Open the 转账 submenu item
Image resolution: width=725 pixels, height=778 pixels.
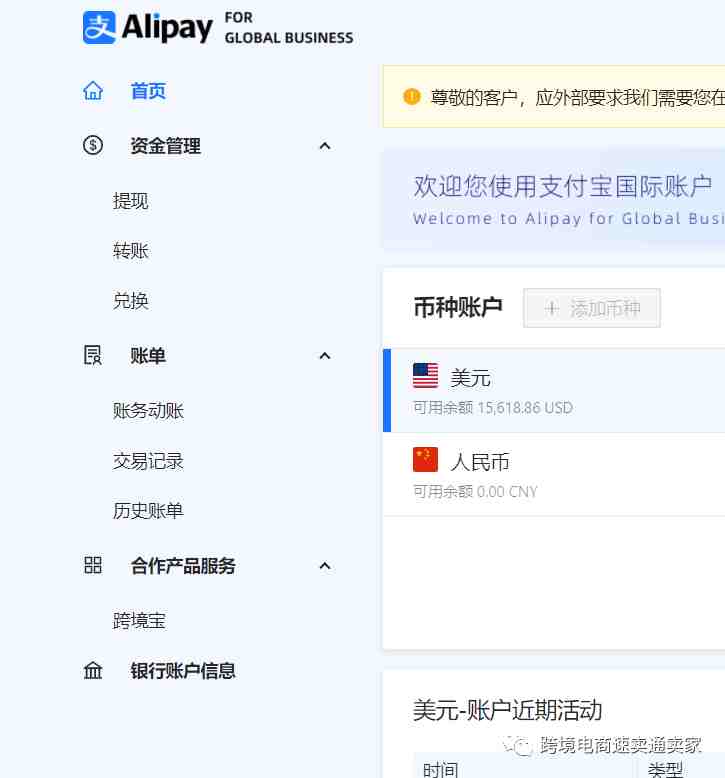tap(131, 251)
